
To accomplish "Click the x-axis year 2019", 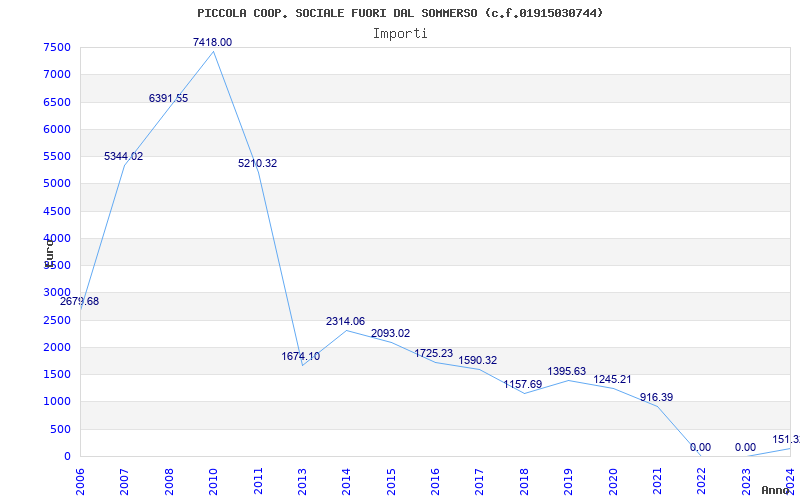I will tap(568, 481).
